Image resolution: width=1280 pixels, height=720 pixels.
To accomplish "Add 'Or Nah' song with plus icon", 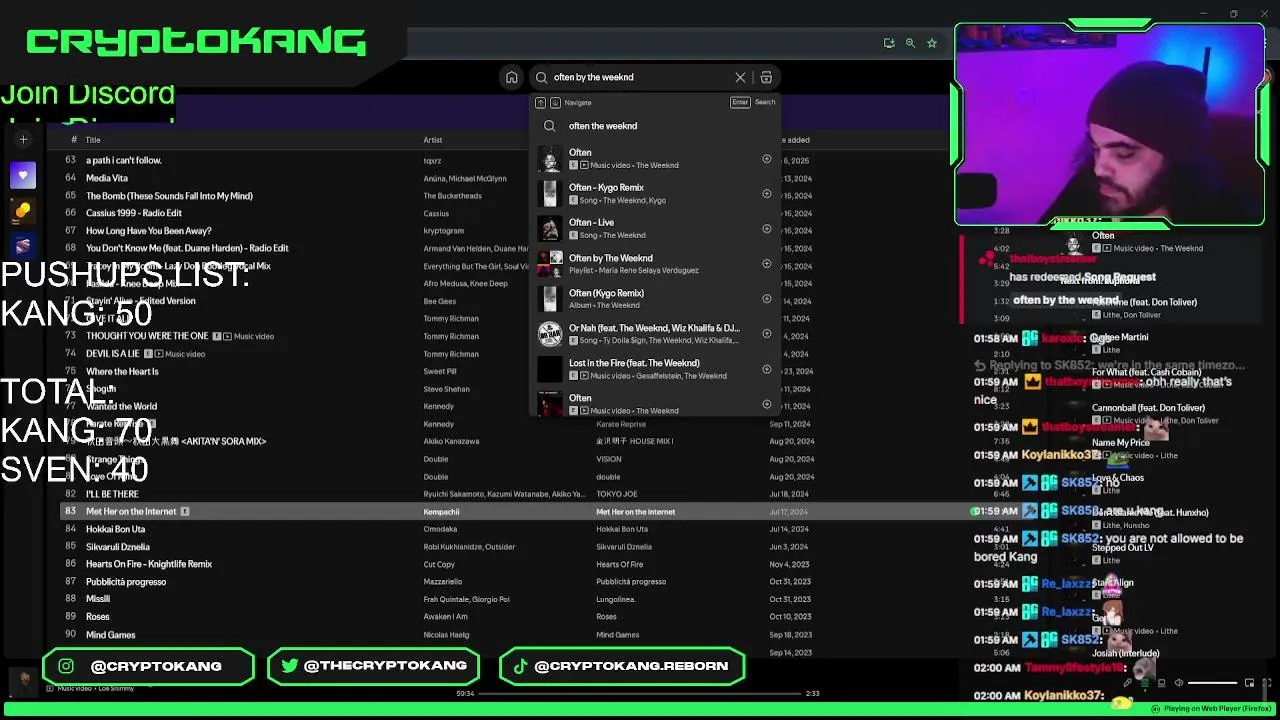I will (767, 334).
